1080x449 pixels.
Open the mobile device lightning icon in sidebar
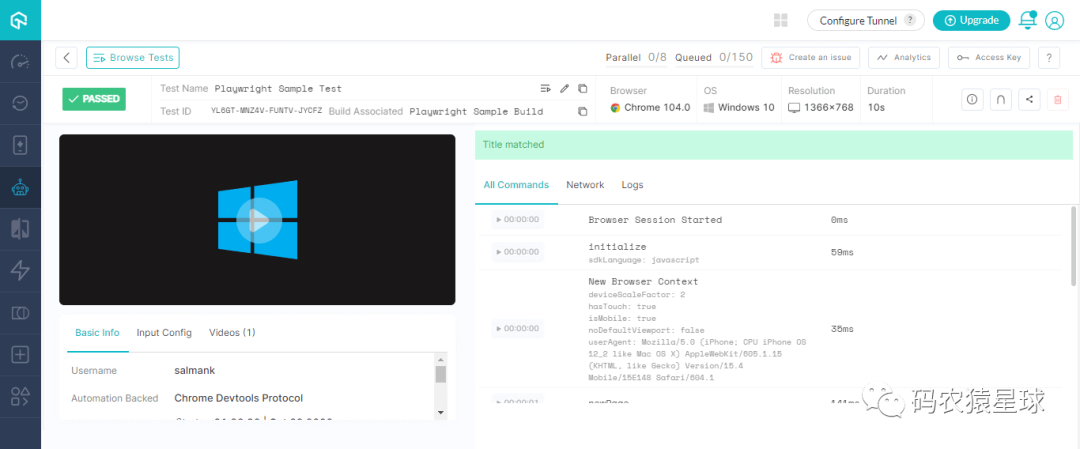20,145
